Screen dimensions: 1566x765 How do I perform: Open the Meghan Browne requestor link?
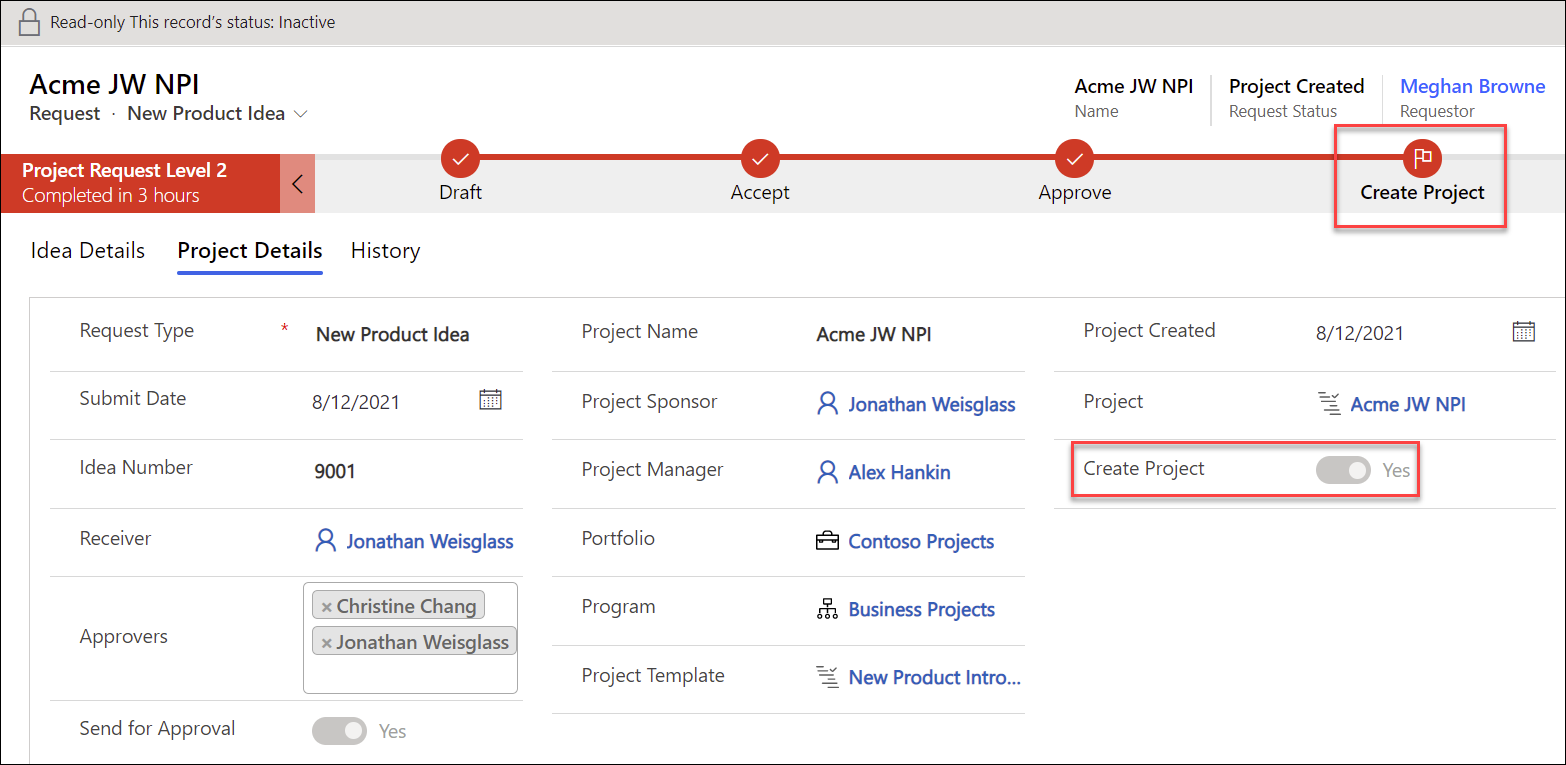coord(1472,87)
